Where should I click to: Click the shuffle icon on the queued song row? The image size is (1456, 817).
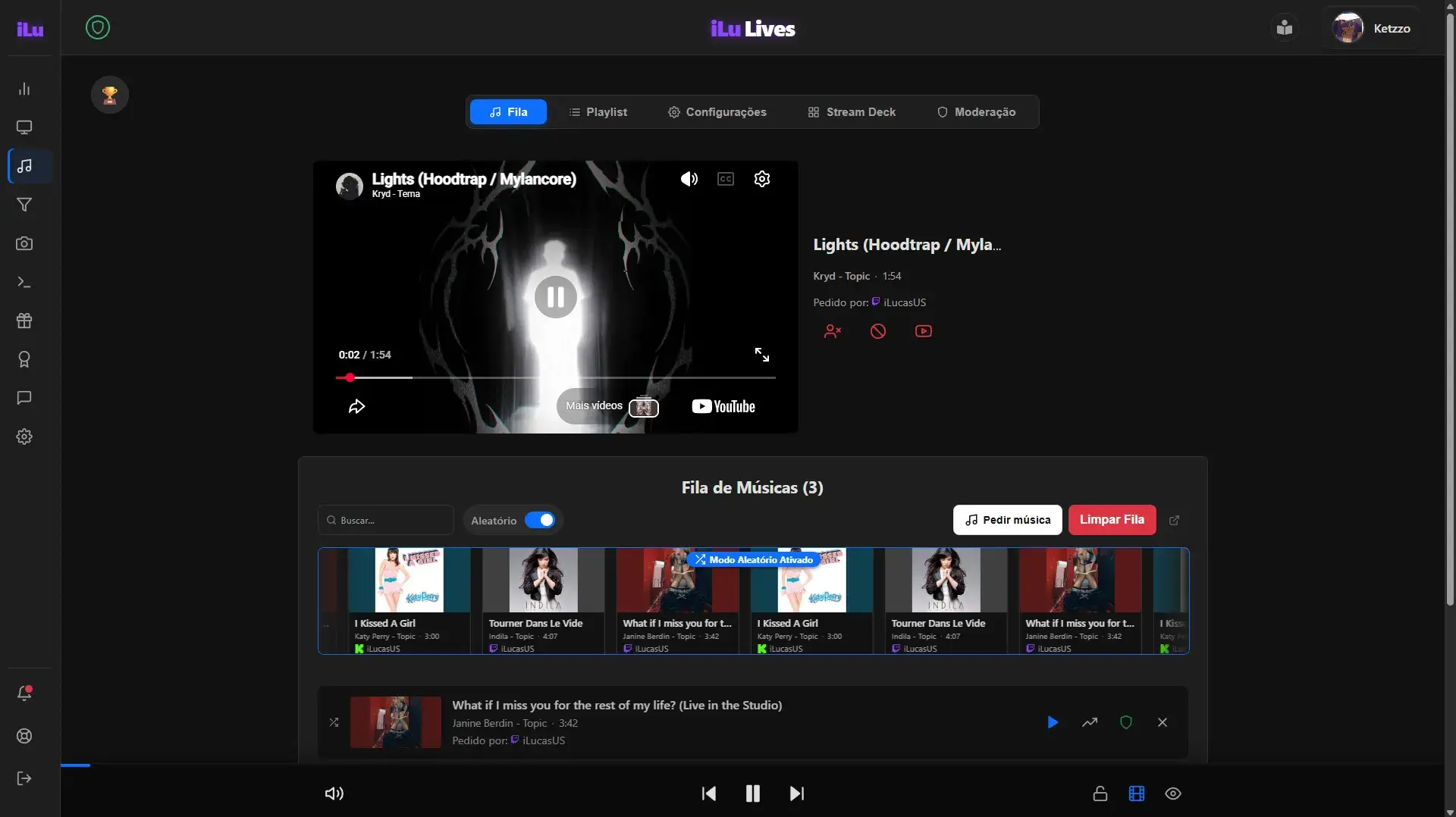coord(334,722)
